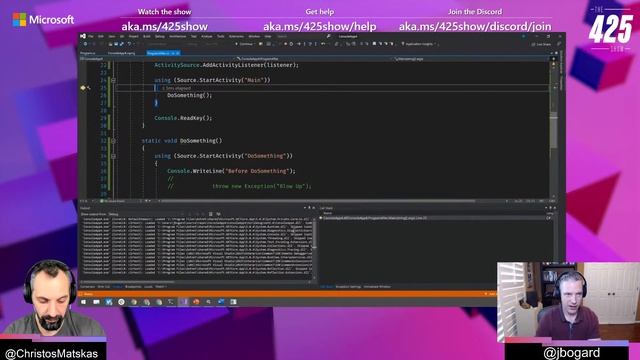The height and width of the screenshot is (360, 640).
Task: Open the Analyze menu
Action: click(207, 36)
